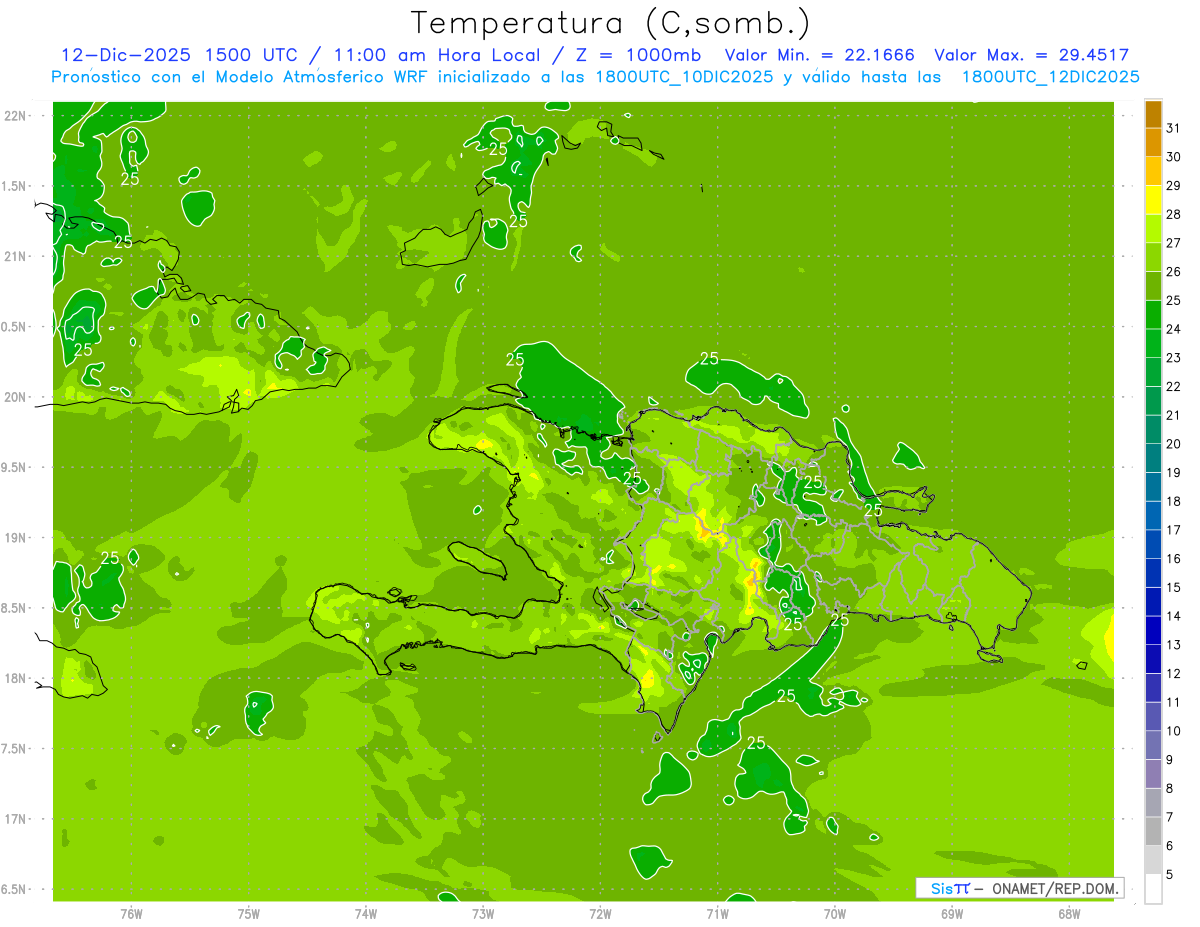Click the "Z = 1000mb" level text

coord(634,55)
